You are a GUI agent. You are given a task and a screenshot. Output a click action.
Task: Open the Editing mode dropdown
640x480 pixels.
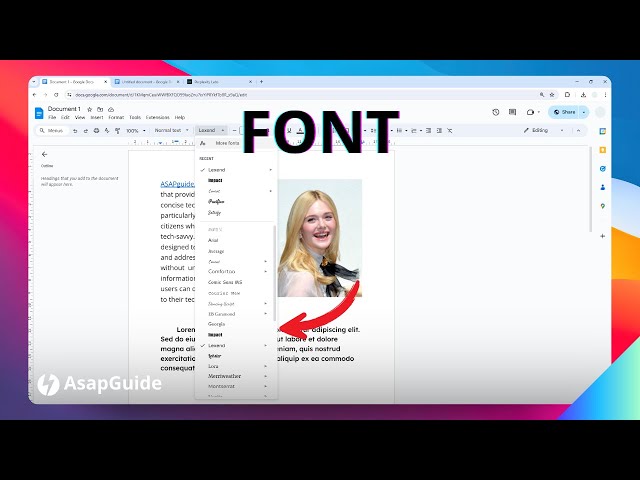pos(544,130)
